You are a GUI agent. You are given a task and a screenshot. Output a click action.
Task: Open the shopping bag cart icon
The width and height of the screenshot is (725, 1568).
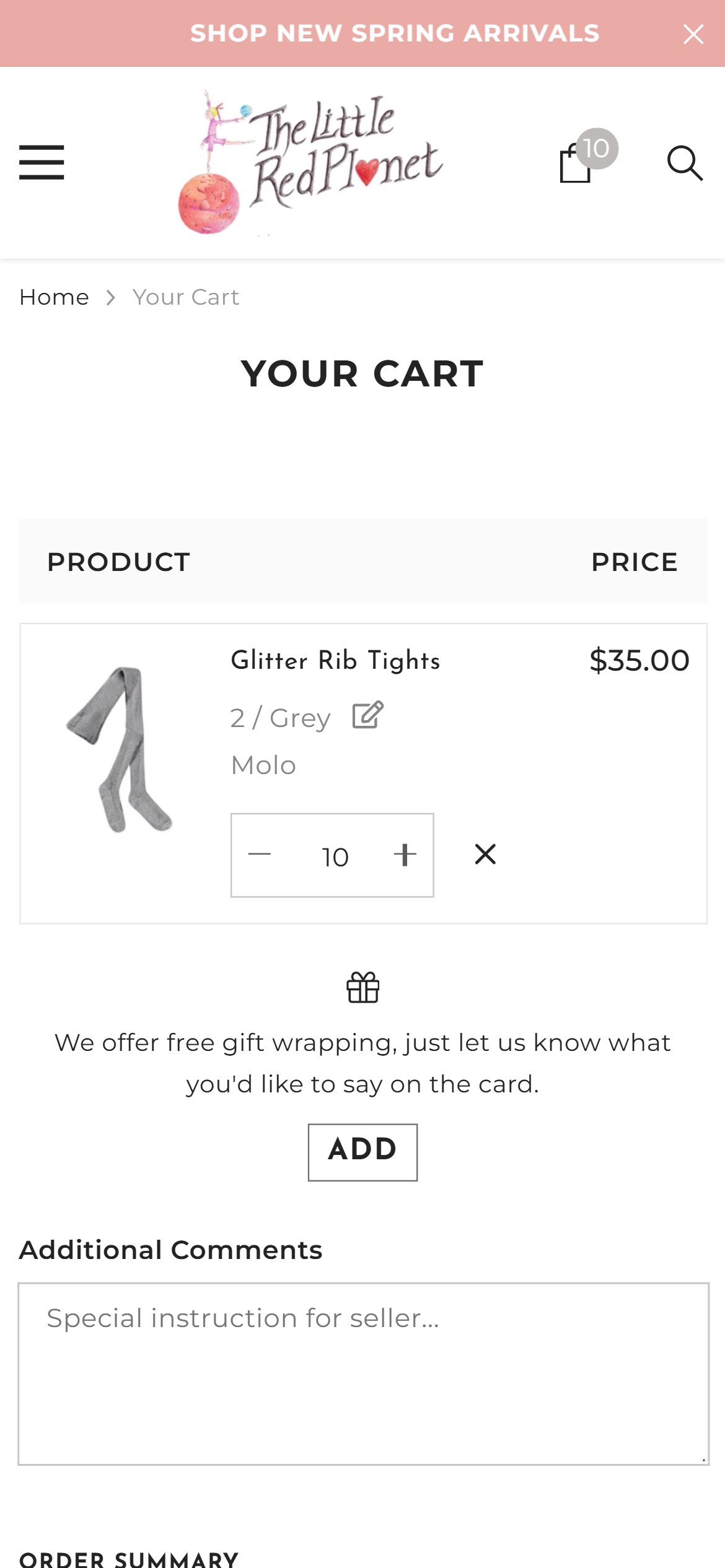click(x=576, y=163)
